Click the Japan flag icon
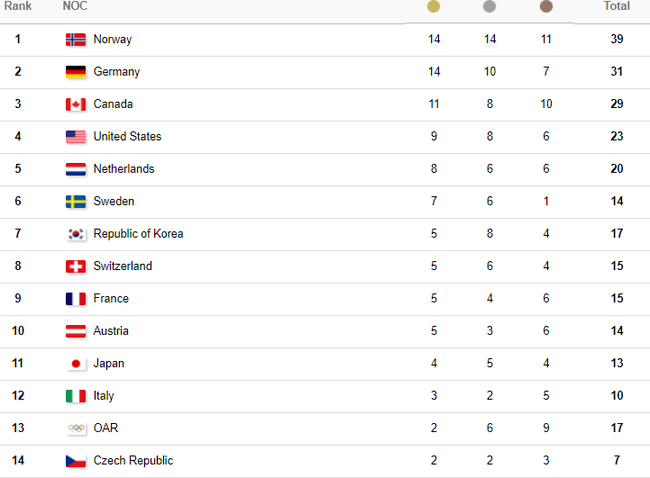This screenshot has width=650, height=478. click(x=76, y=364)
